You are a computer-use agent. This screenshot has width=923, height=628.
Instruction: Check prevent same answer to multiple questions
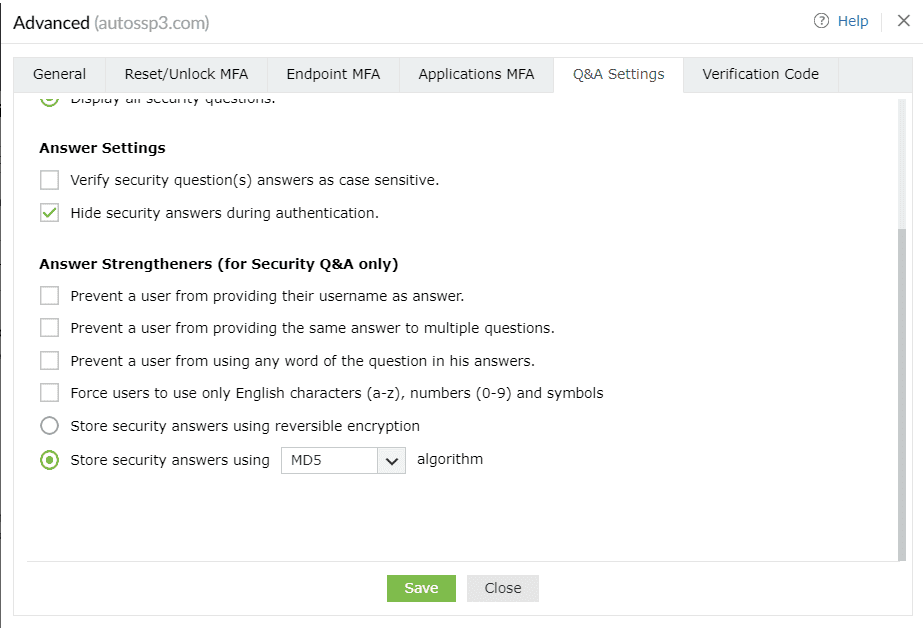tap(50, 328)
